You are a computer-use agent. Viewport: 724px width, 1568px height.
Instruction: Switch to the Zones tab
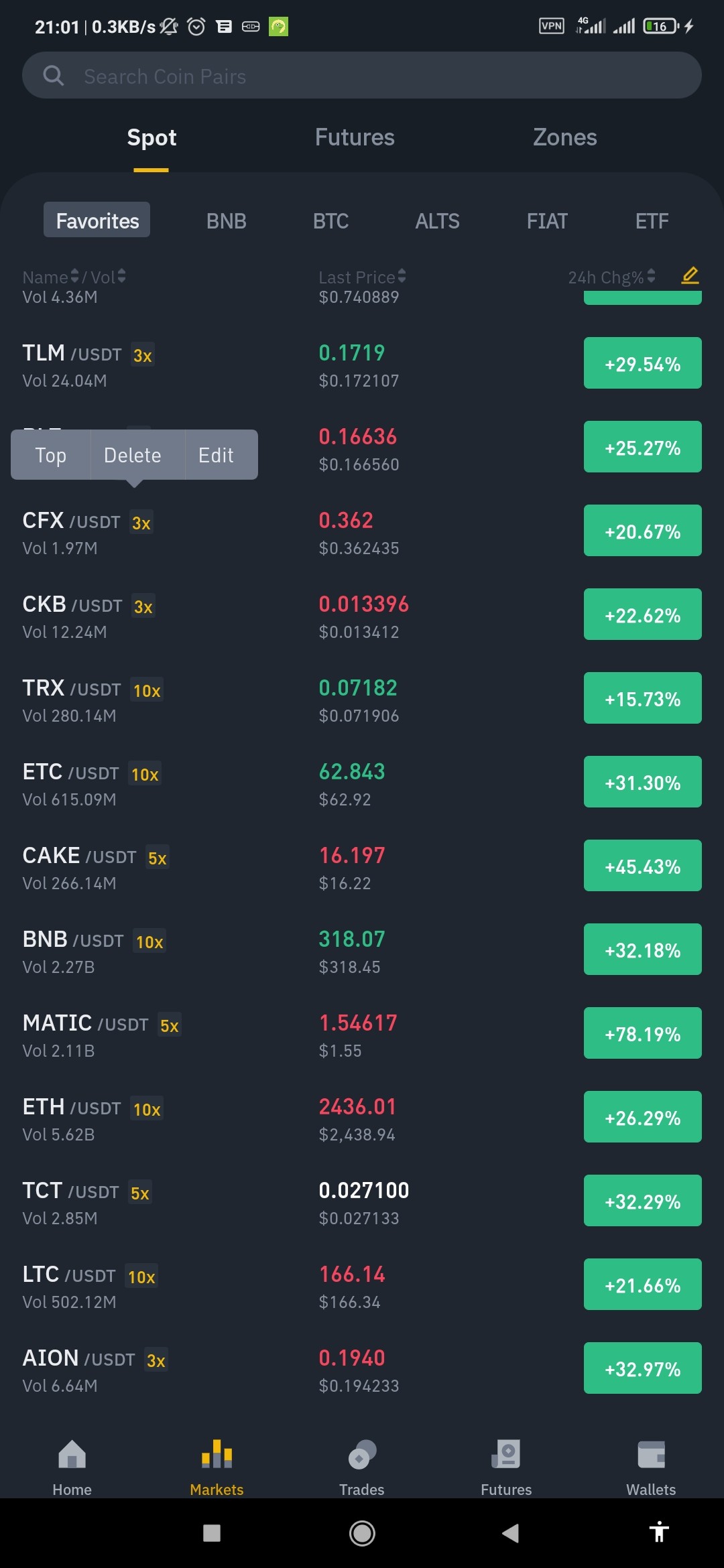click(x=564, y=137)
